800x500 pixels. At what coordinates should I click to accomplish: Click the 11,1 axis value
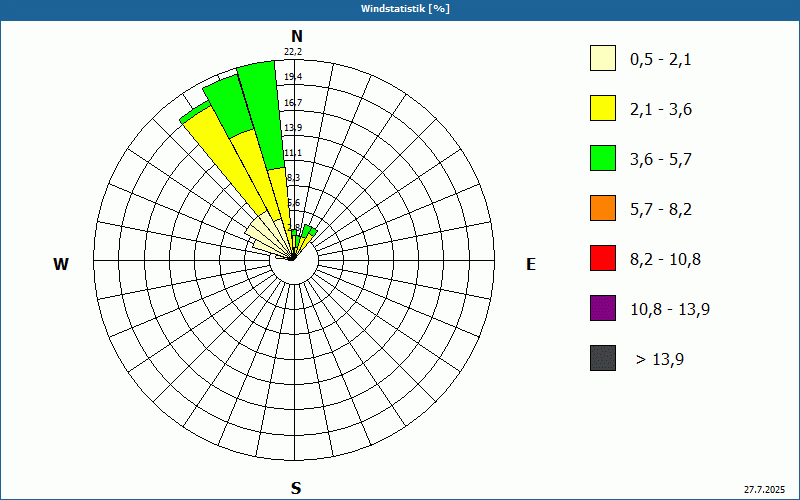293,153
